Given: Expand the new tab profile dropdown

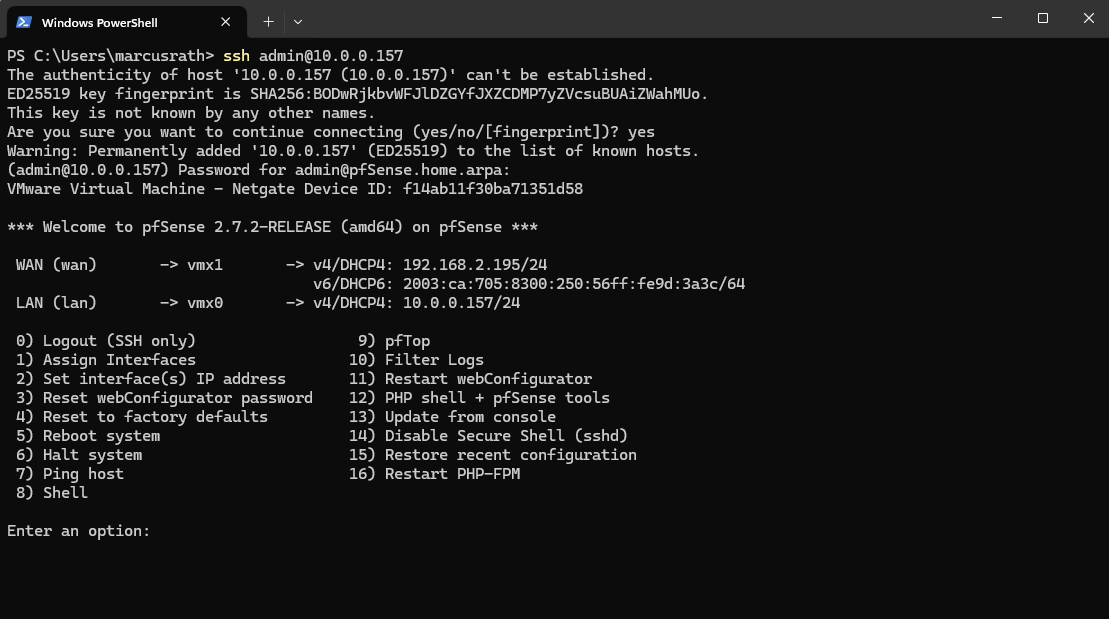Looking at the screenshot, I should (297, 21).
